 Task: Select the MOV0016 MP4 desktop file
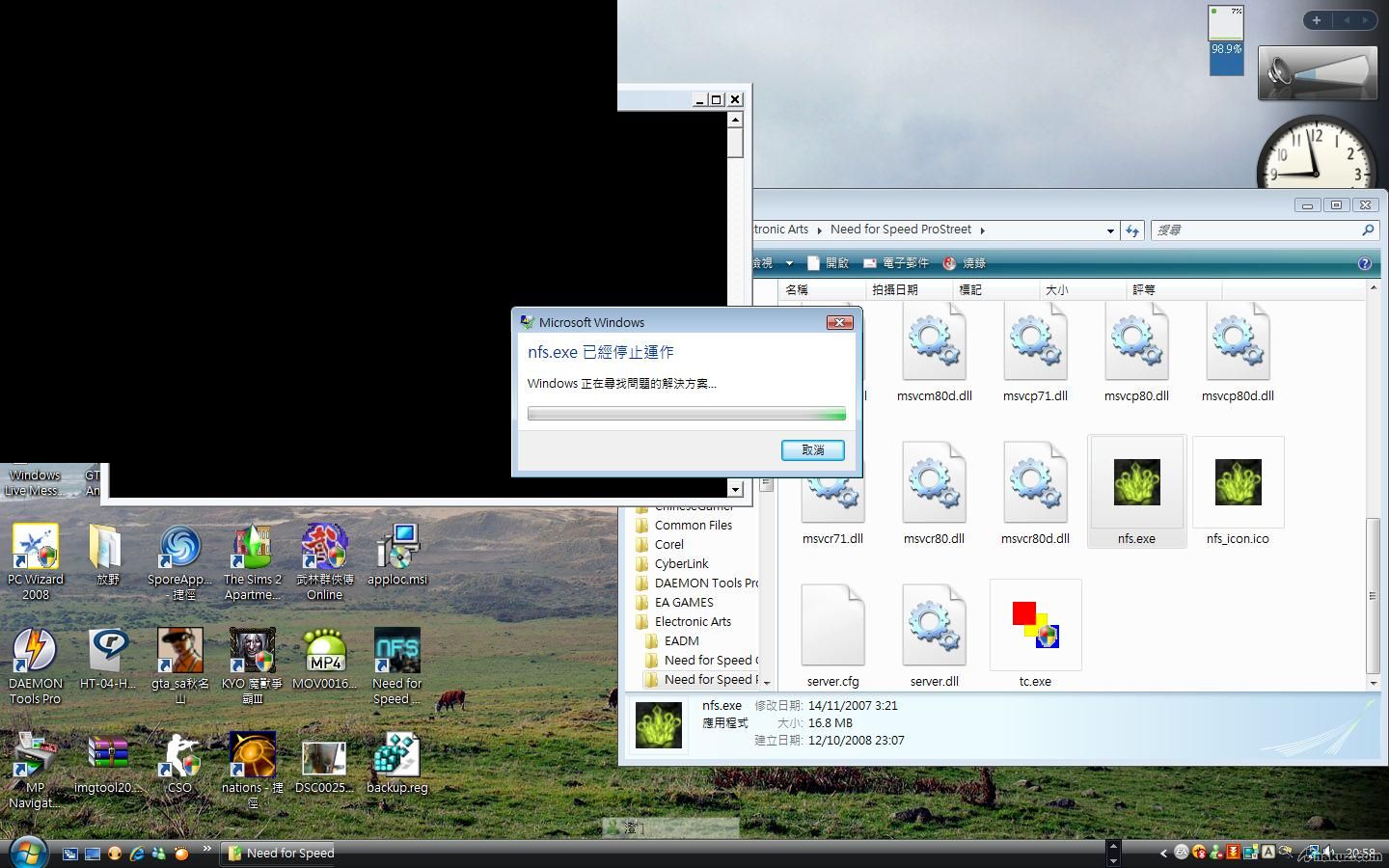(325, 659)
